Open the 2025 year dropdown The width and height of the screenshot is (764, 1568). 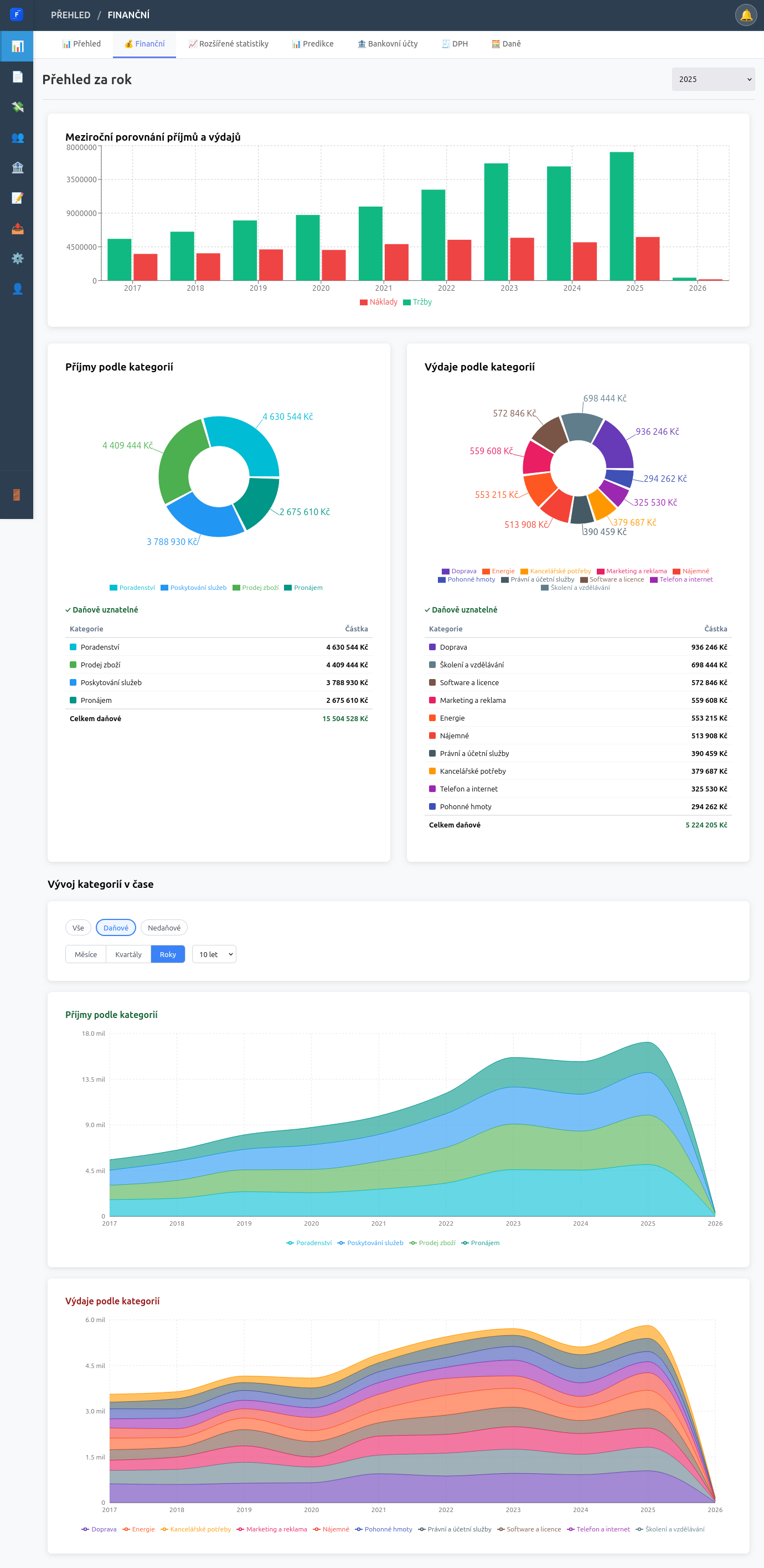(x=713, y=79)
